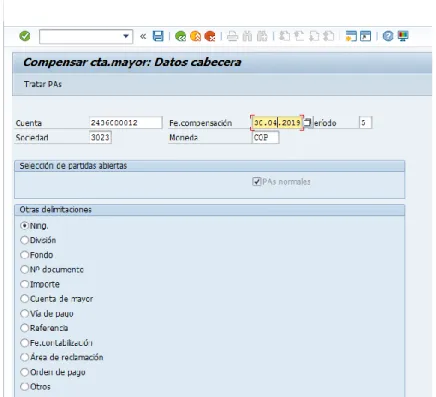Click the Generate shortcut icon

pos(365,36)
